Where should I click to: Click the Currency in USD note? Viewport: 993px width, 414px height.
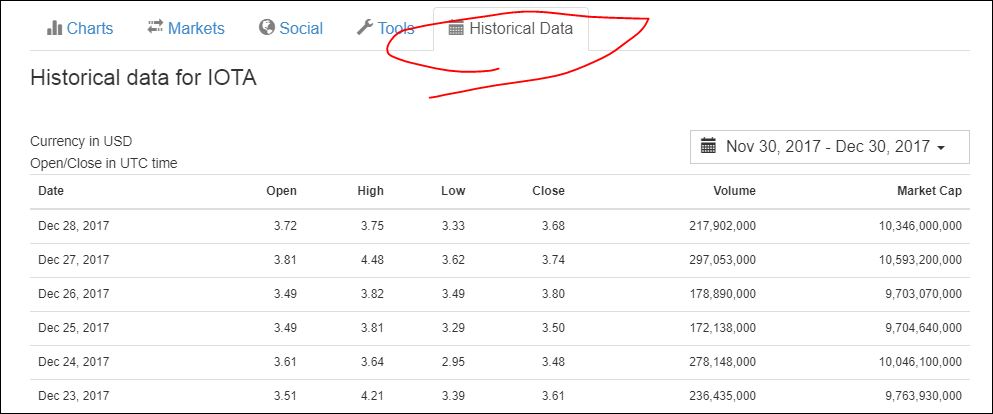[81, 141]
